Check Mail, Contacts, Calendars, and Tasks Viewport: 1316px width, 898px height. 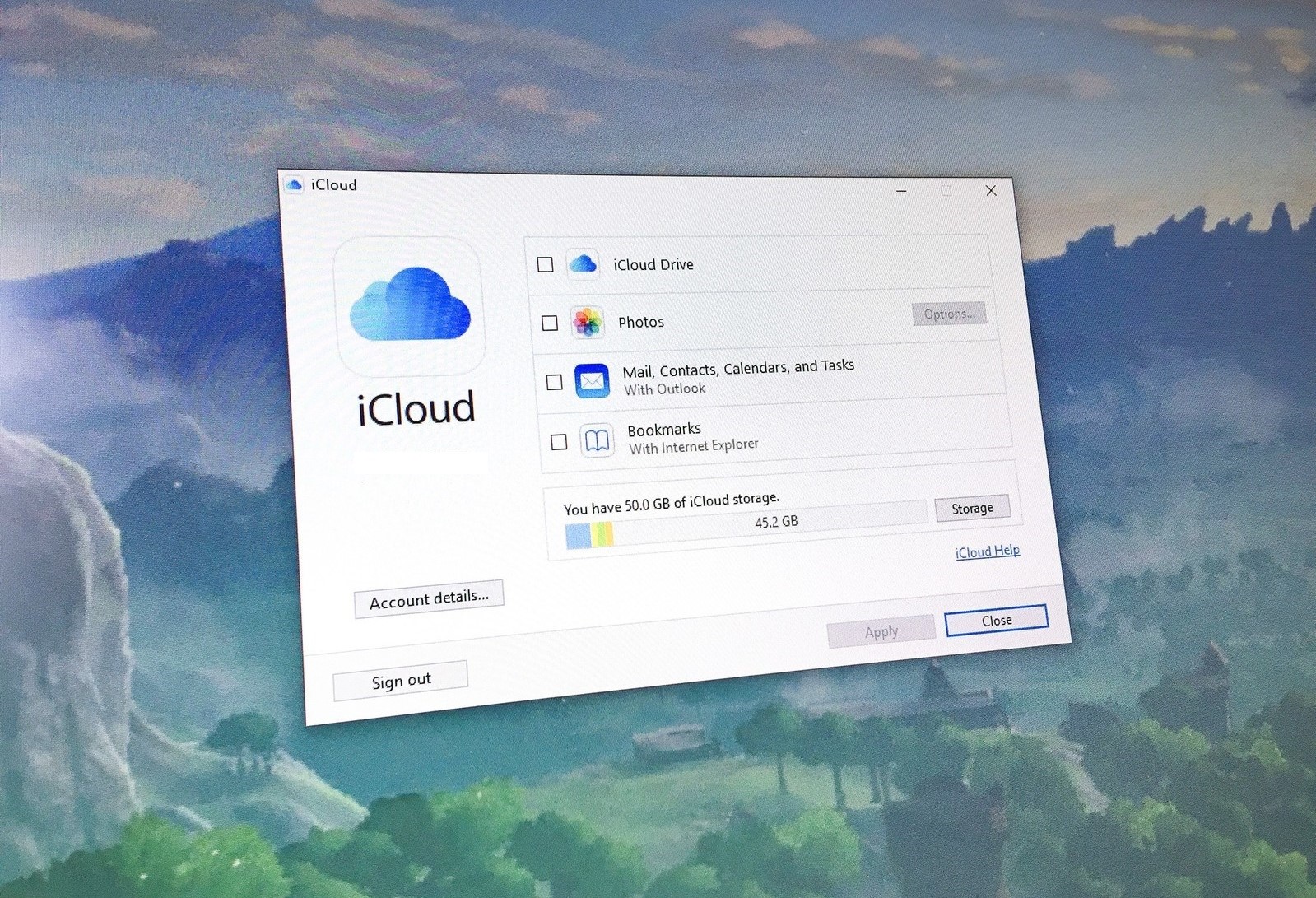pos(555,382)
